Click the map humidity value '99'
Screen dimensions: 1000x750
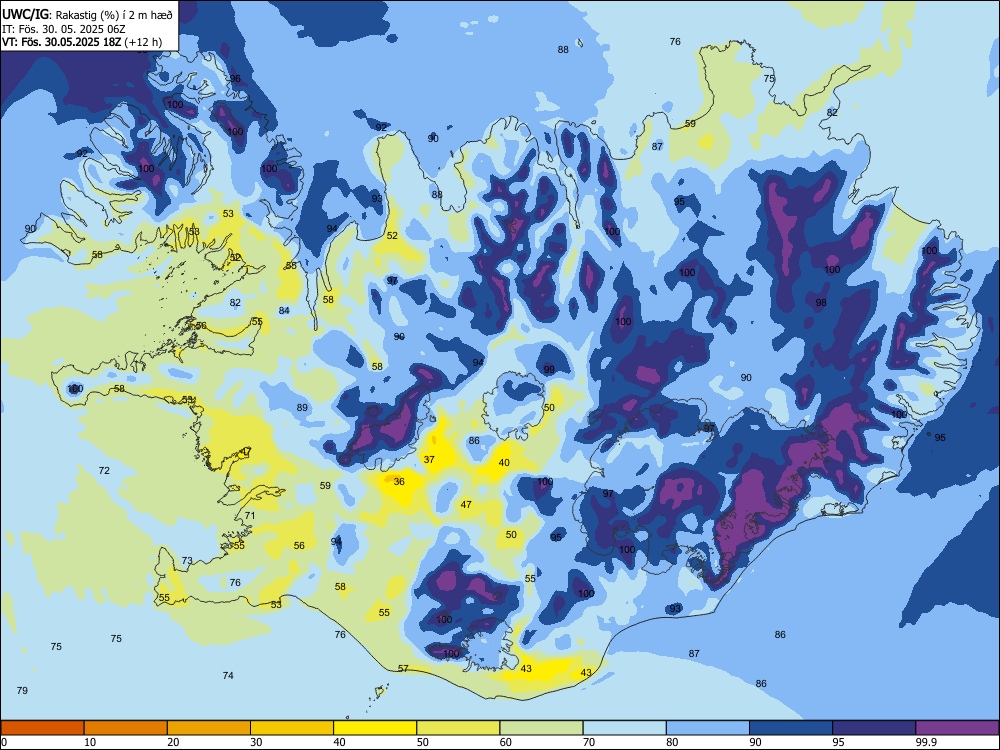coord(549,369)
